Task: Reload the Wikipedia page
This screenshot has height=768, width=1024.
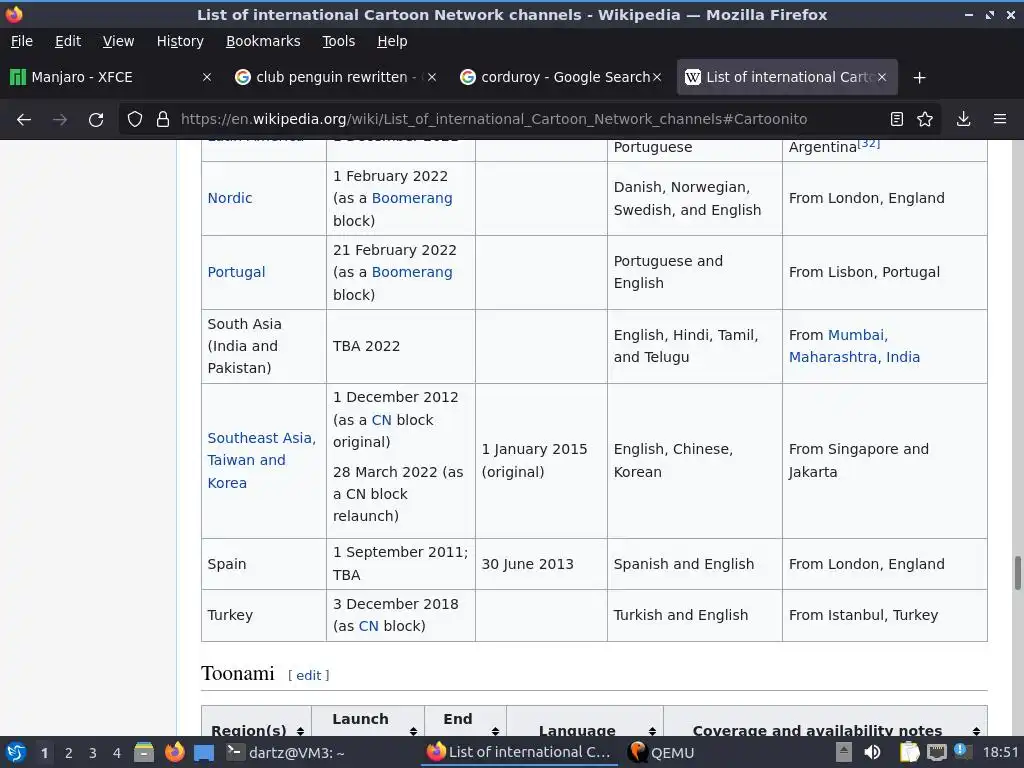Action: pos(96,120)
